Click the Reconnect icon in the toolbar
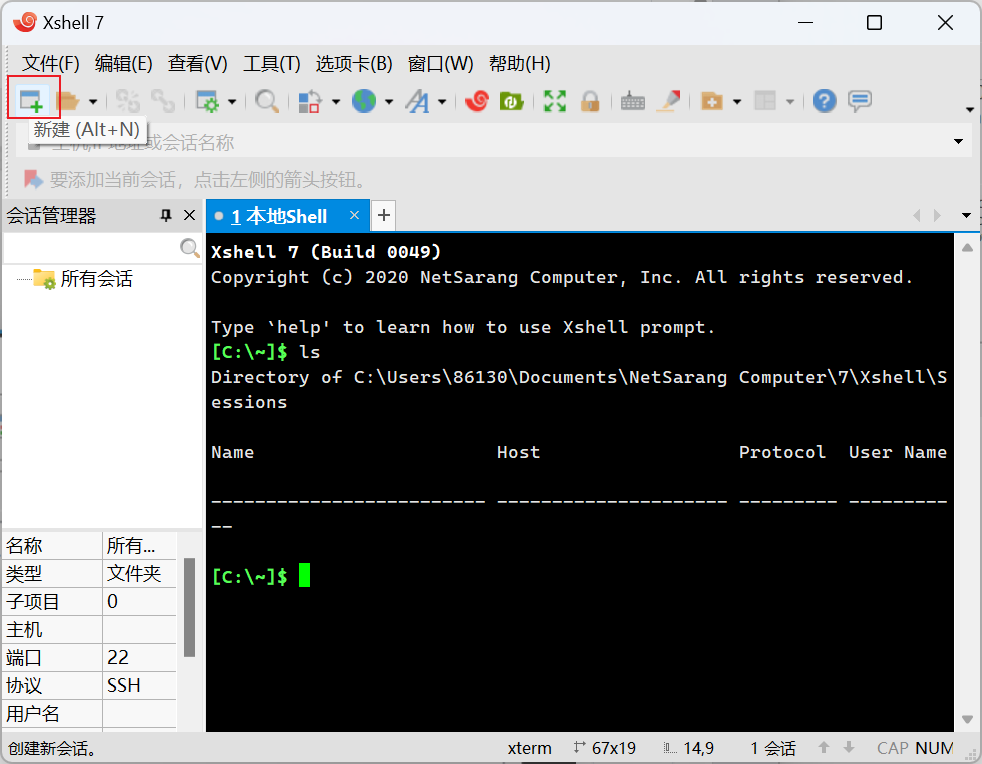The image size is (982, 764). pos(163,100)
